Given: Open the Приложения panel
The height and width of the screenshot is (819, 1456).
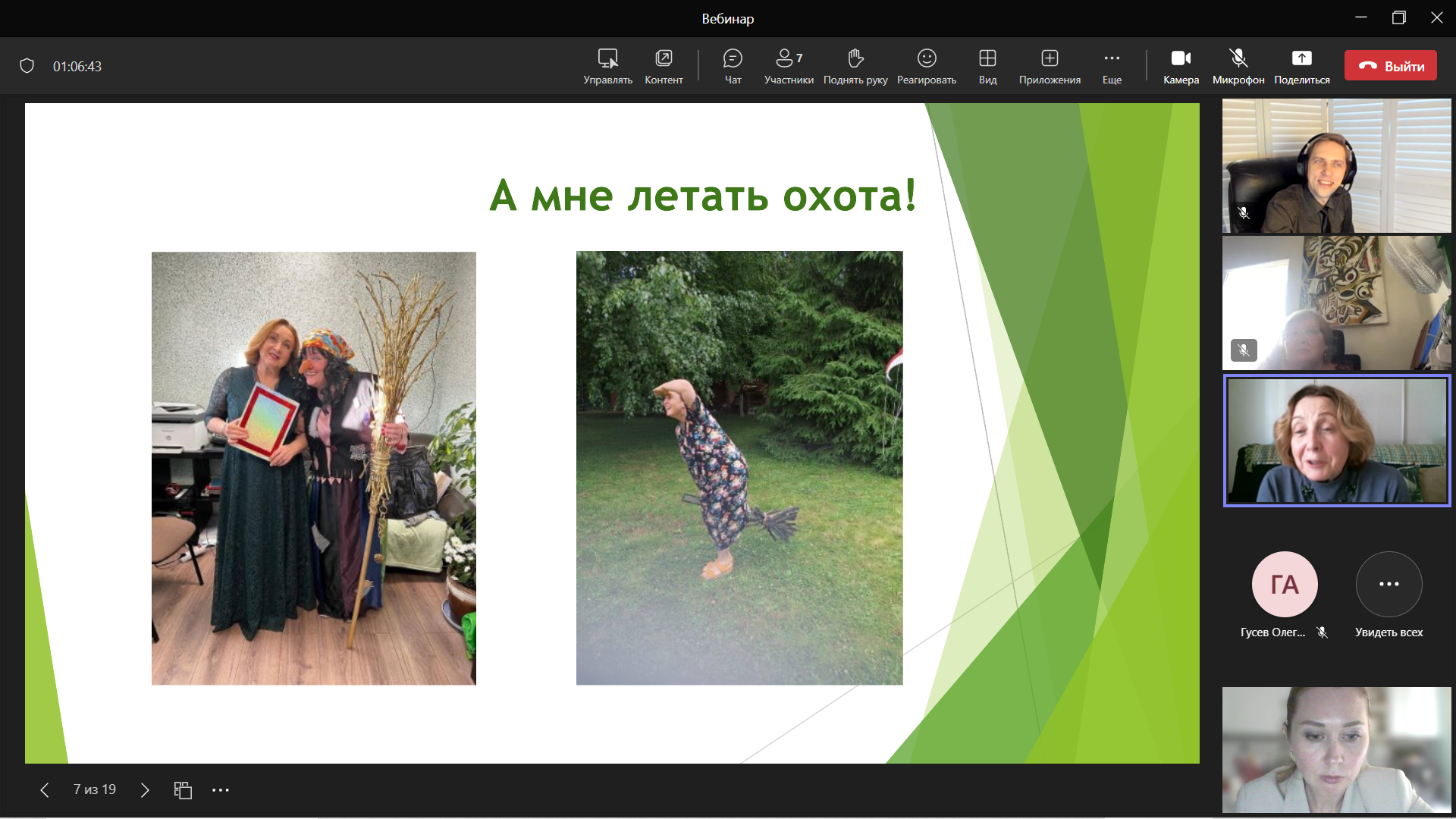Looking at the screenshot, I should point(1050,65).
